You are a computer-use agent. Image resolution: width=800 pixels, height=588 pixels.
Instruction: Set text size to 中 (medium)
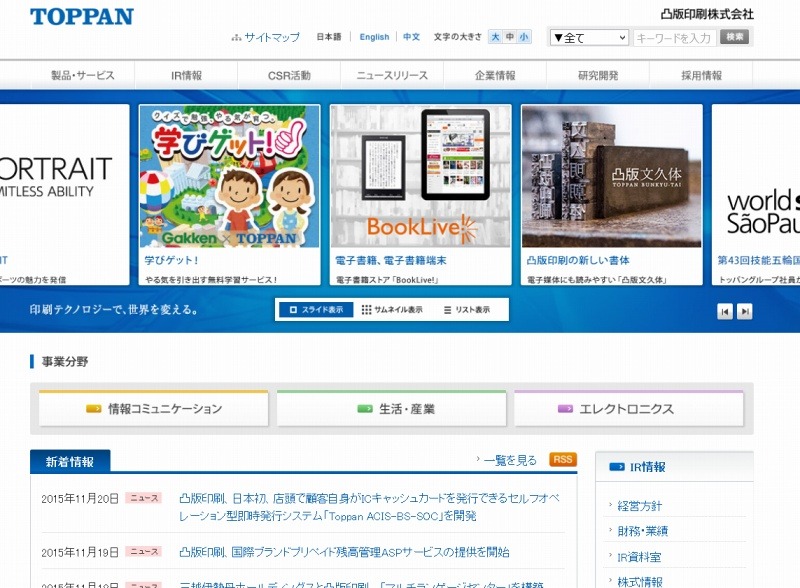[510, 37]
